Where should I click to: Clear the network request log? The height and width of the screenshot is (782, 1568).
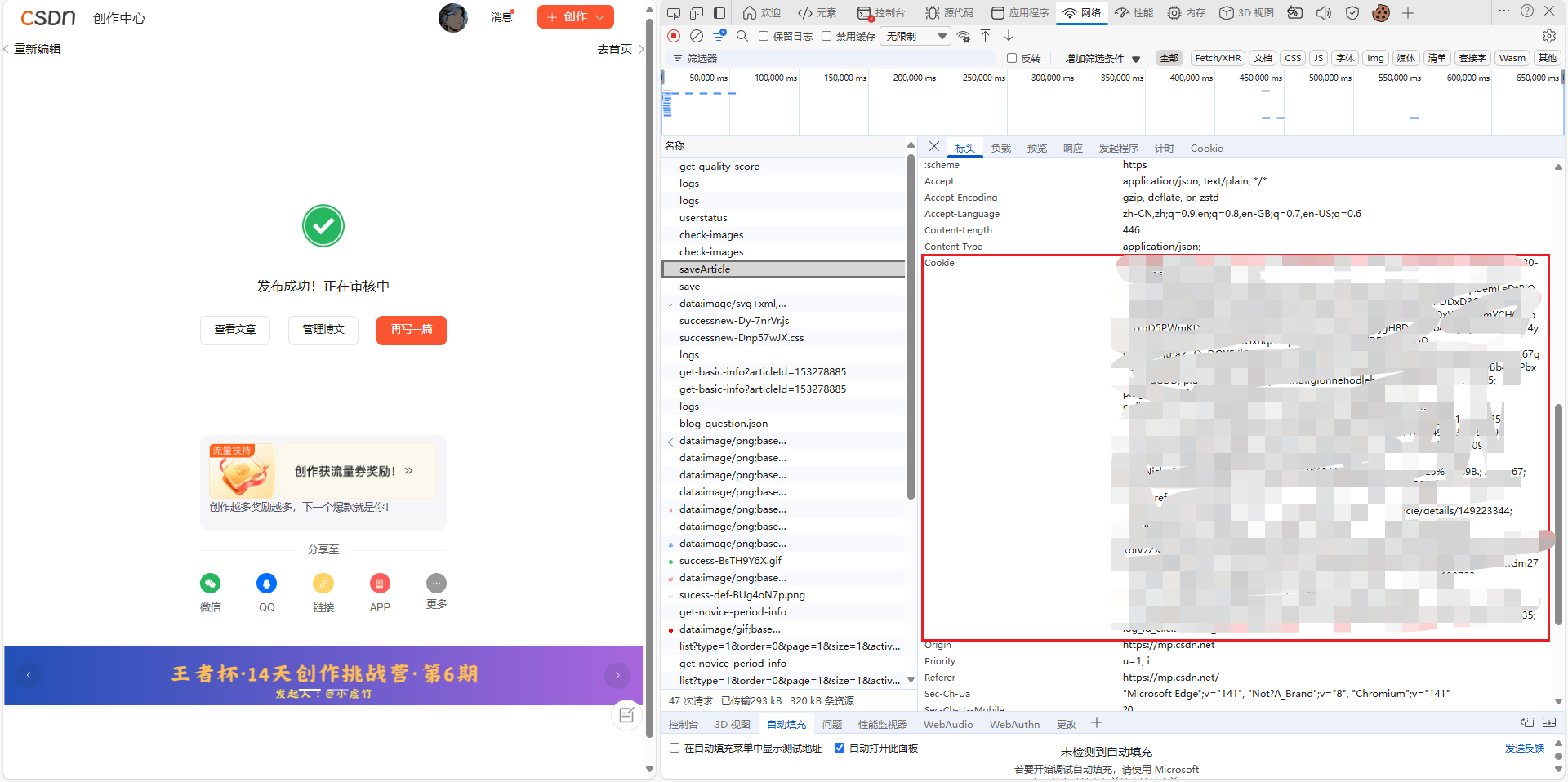697,36
